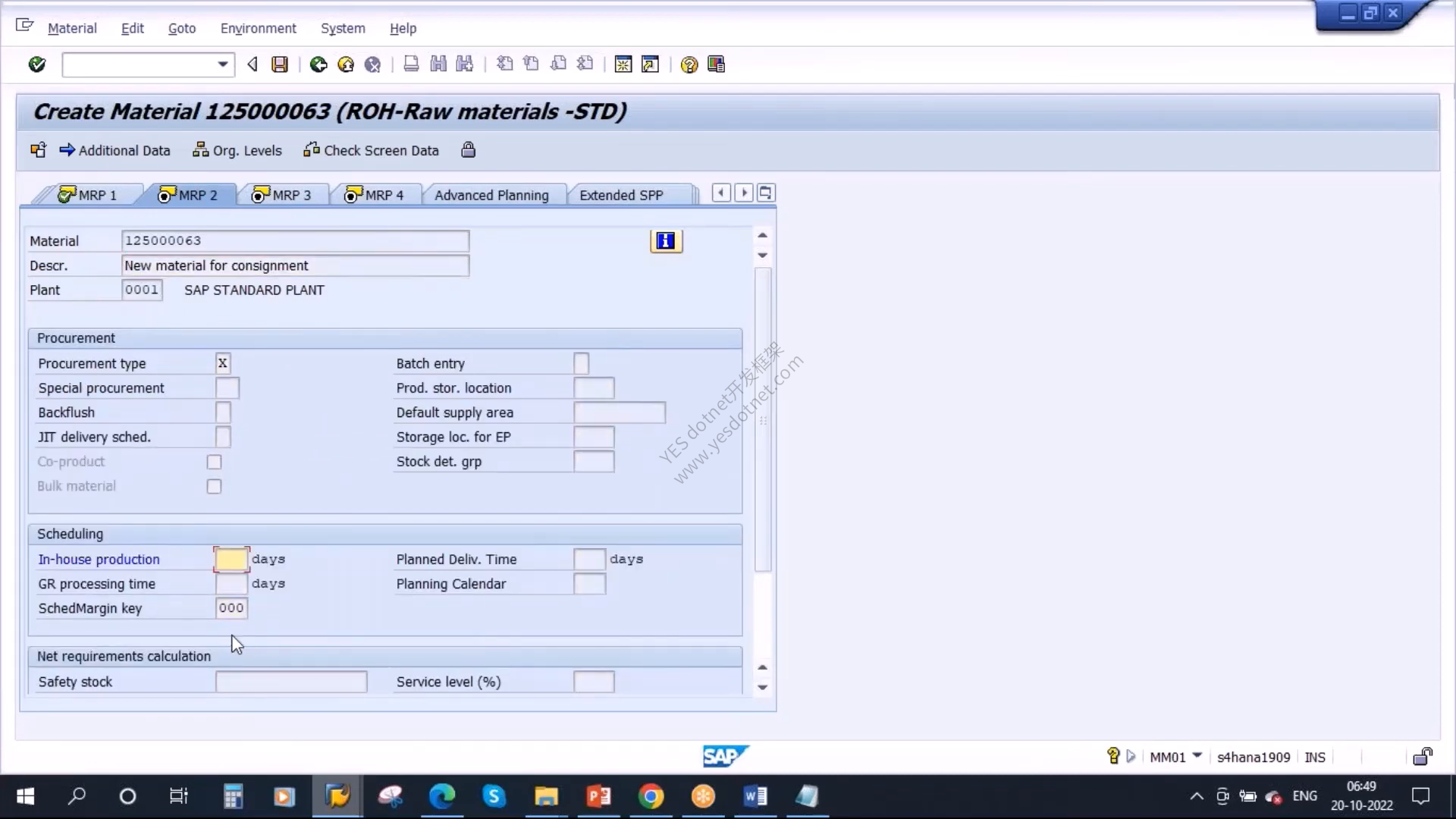Click the Additional Data button
The image size is (1456, 819).
click(115, 150)
